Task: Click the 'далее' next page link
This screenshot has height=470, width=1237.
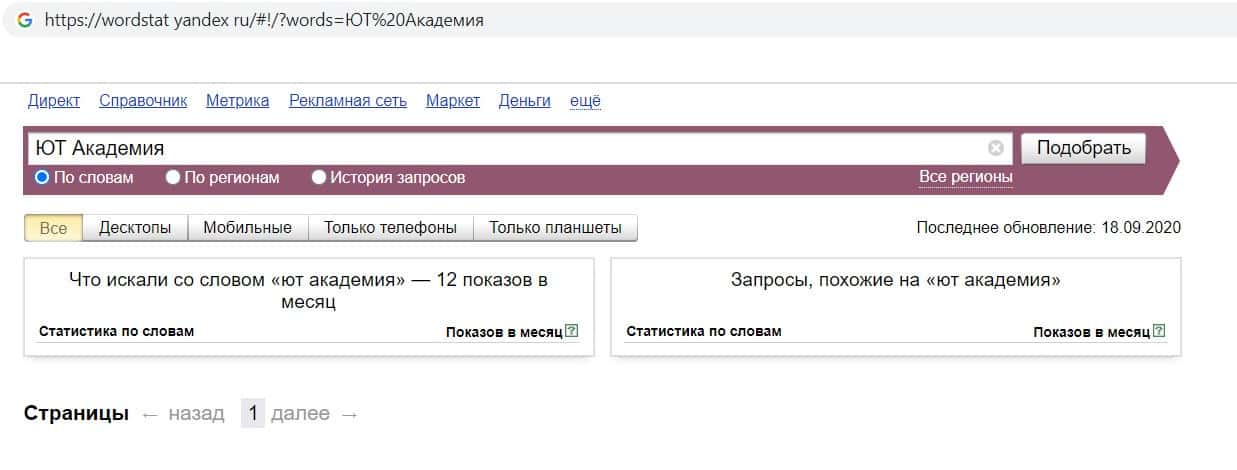Action: pos(300,414)
